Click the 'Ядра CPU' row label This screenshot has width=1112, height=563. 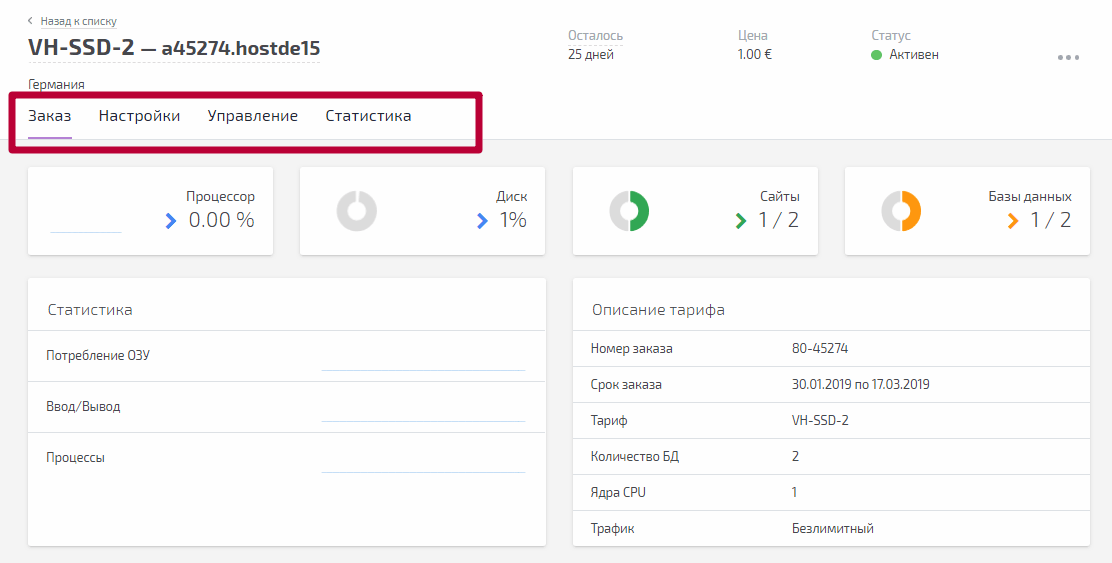[618, 492]
